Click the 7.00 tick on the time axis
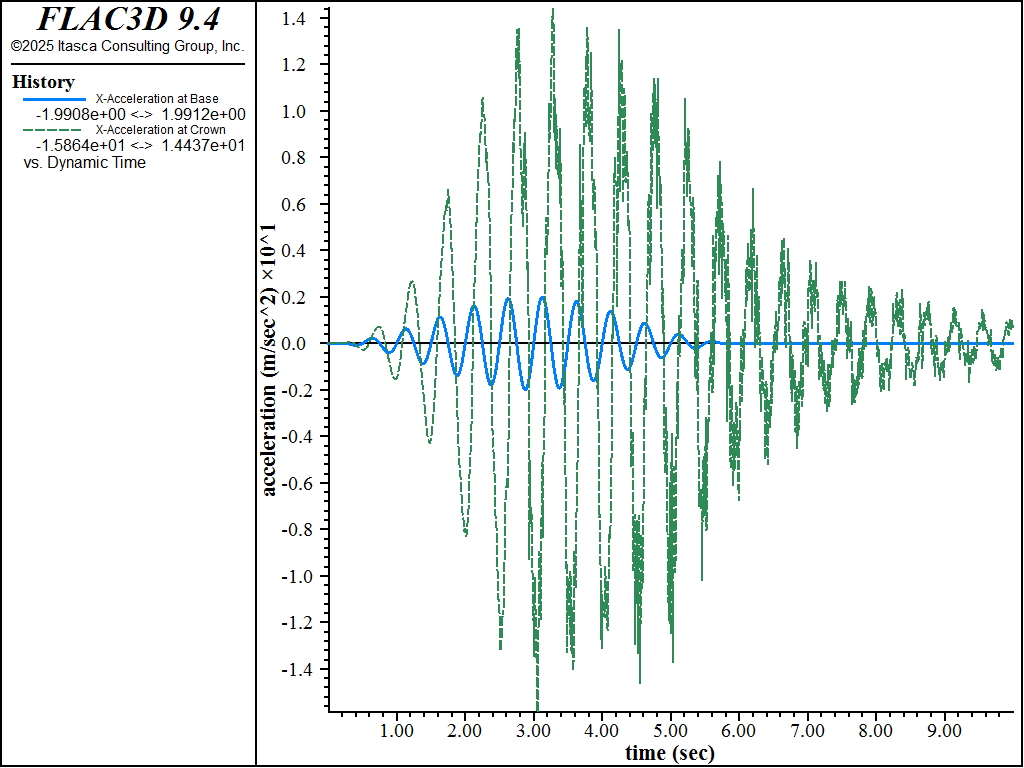The image size is (1024, 768). [x=807, y=731]
